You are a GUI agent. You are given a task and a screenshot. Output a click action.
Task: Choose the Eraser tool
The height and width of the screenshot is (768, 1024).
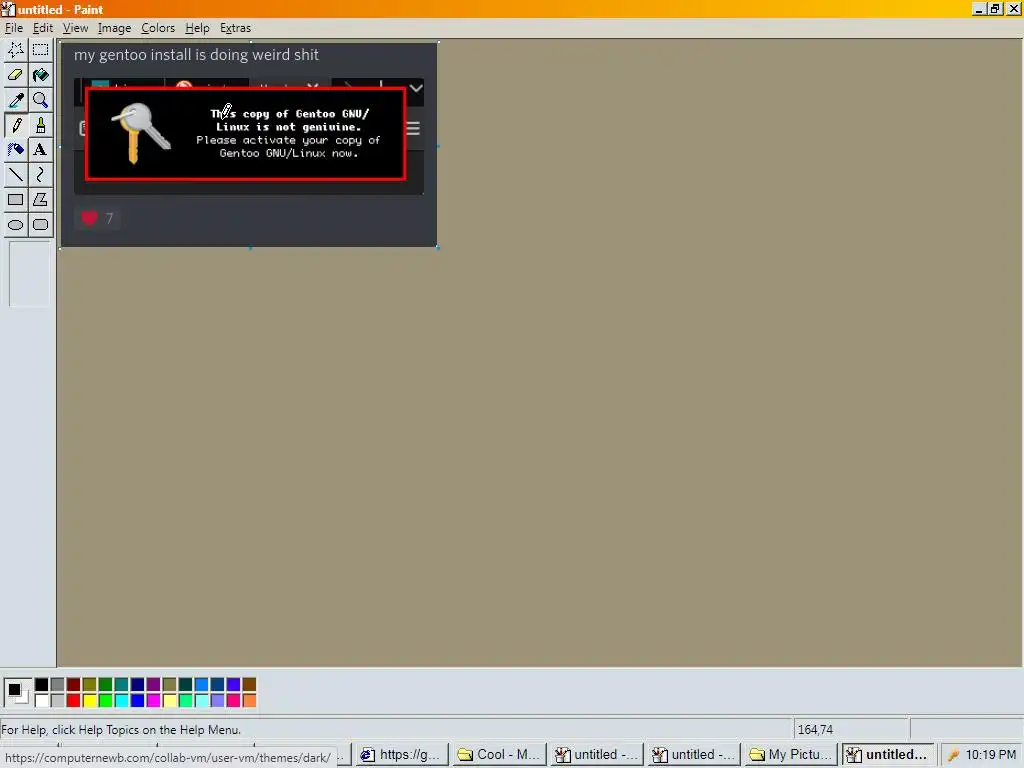pyautogui.click(x=16, y=74)
